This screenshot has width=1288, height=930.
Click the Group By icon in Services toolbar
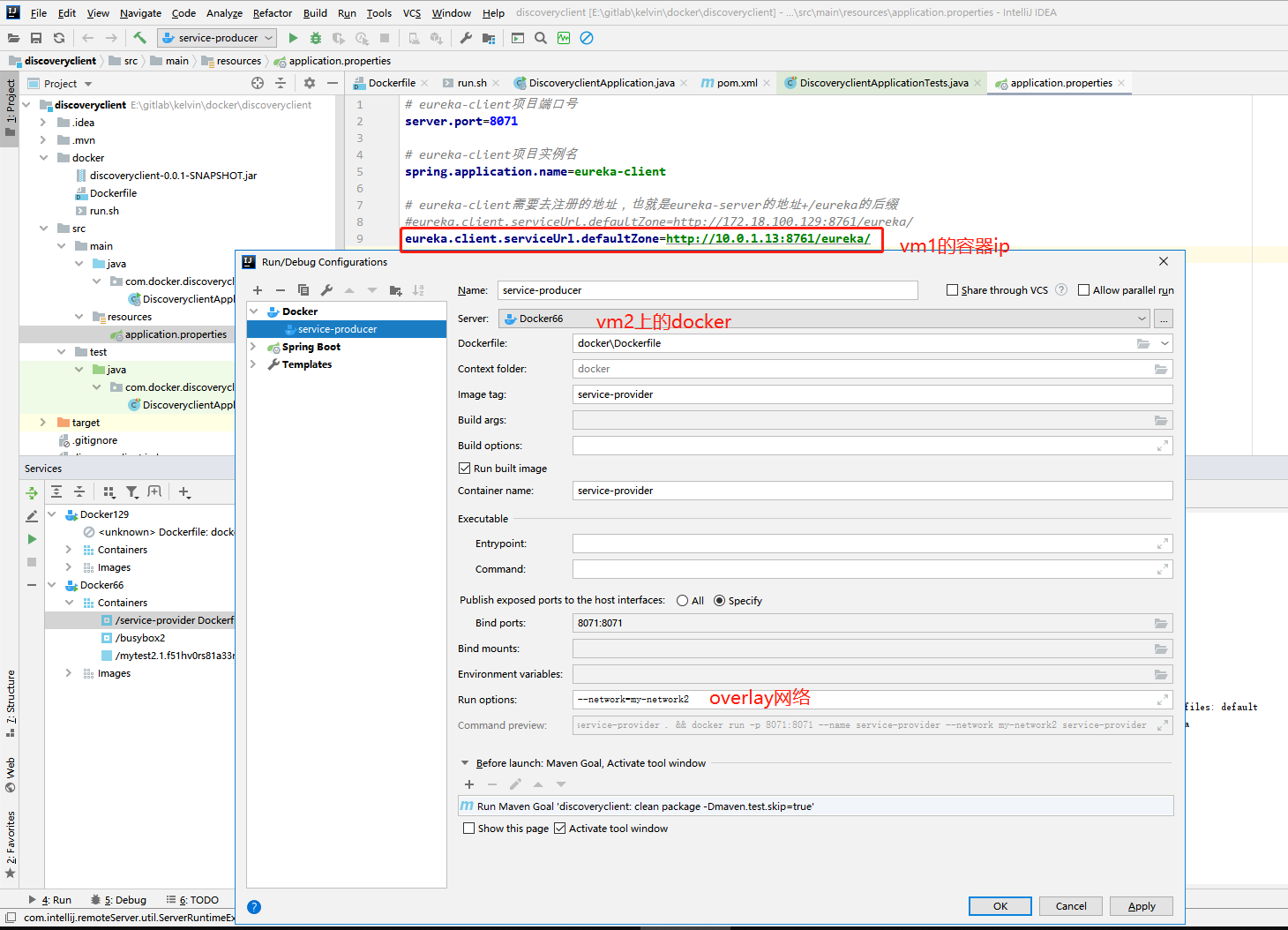(109, 492)
